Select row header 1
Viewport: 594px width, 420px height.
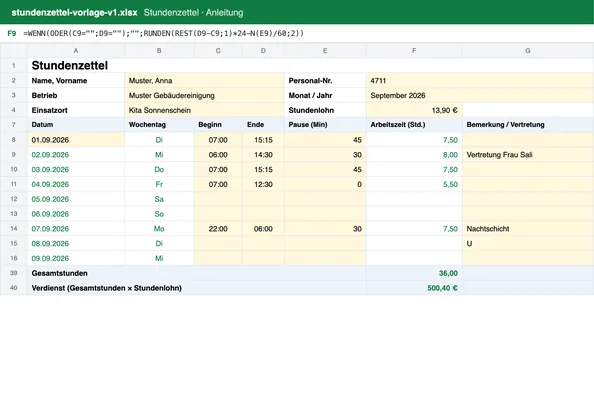click(14, 66)
